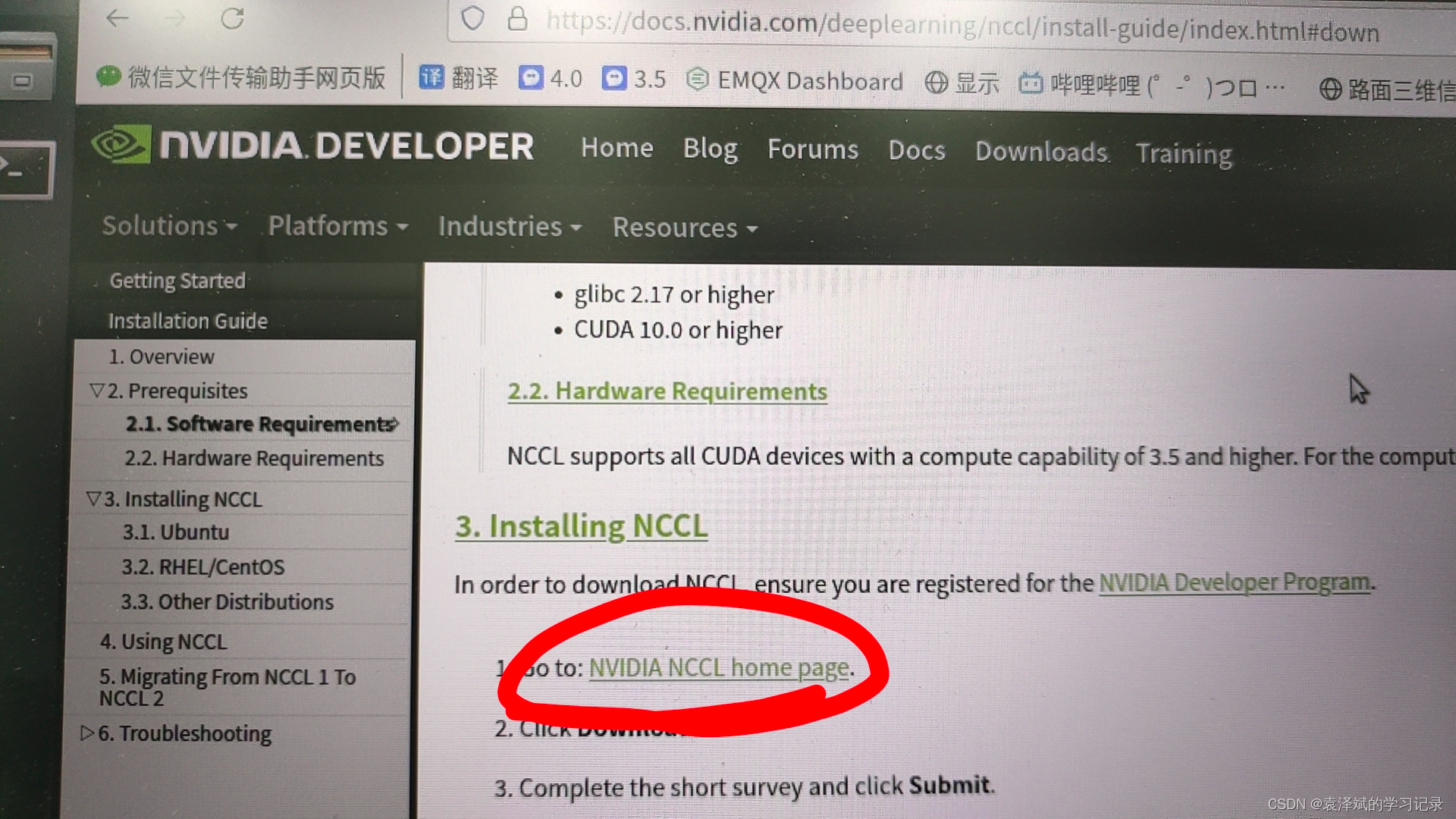The width and height of the screenshot is (1456, 819).
Task: Click the browser forward arrow
Action: 175,17
